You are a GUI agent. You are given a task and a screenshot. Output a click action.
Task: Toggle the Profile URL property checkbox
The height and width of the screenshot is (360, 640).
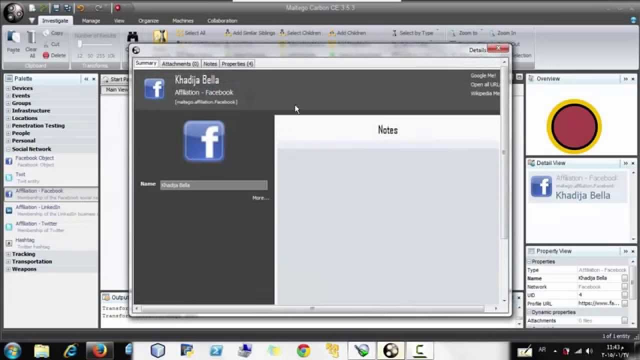624,303
